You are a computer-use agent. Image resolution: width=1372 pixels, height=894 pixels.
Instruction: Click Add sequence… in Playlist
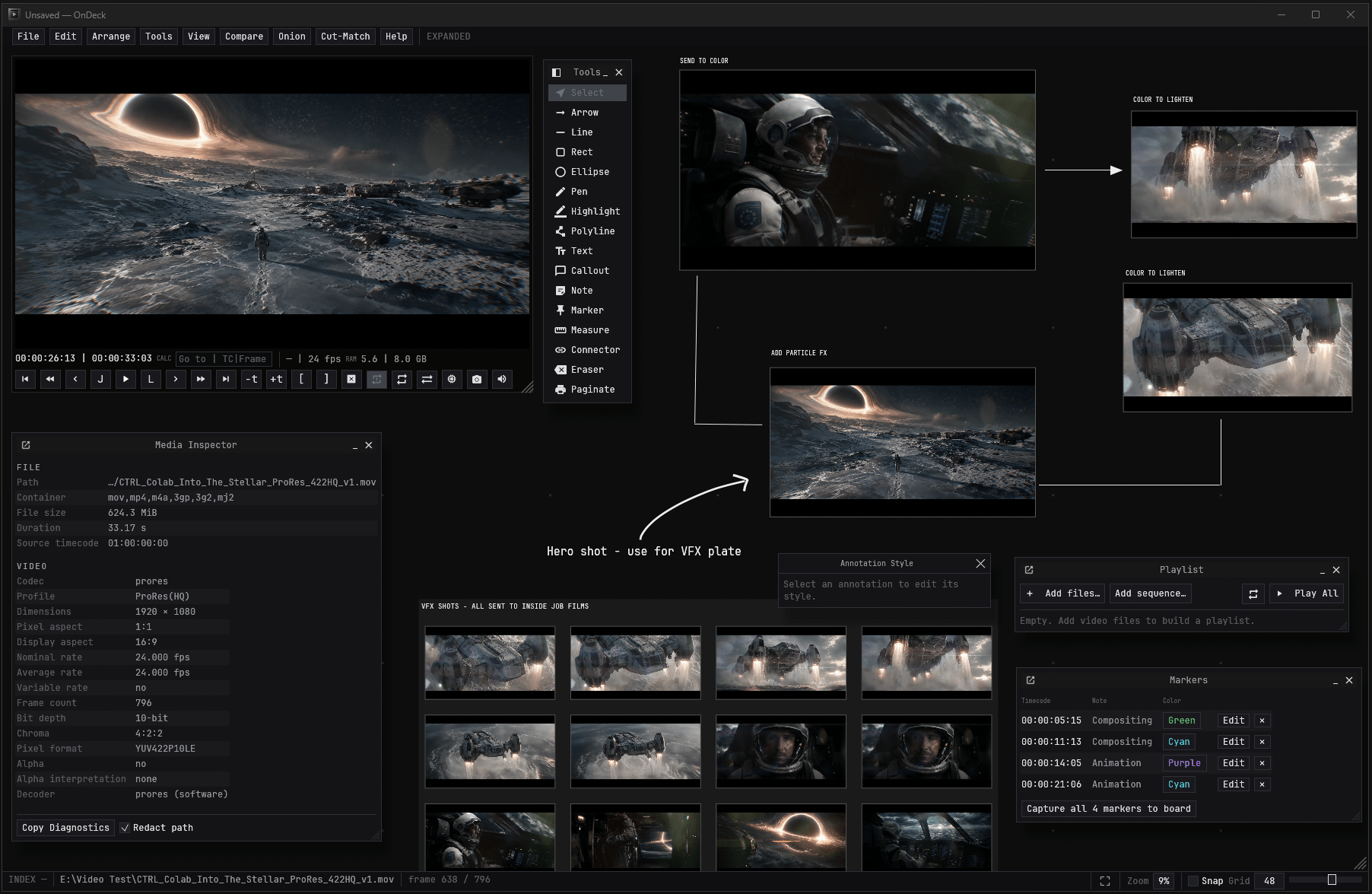[x=1151, y=593]
